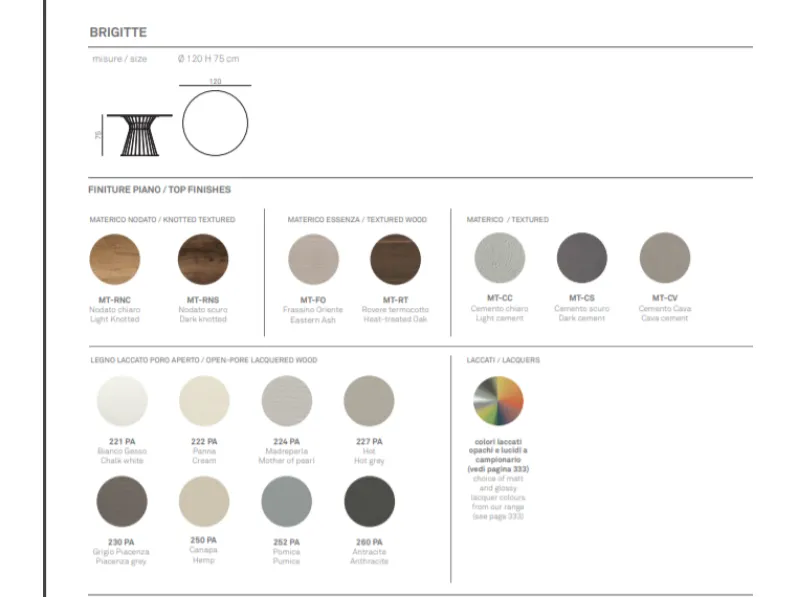Image resolution: width=796 pixels, height=597 pixels.
Task: Select the MT-RNS Nodato scuro swatch
Action: [x=203, y=259]
